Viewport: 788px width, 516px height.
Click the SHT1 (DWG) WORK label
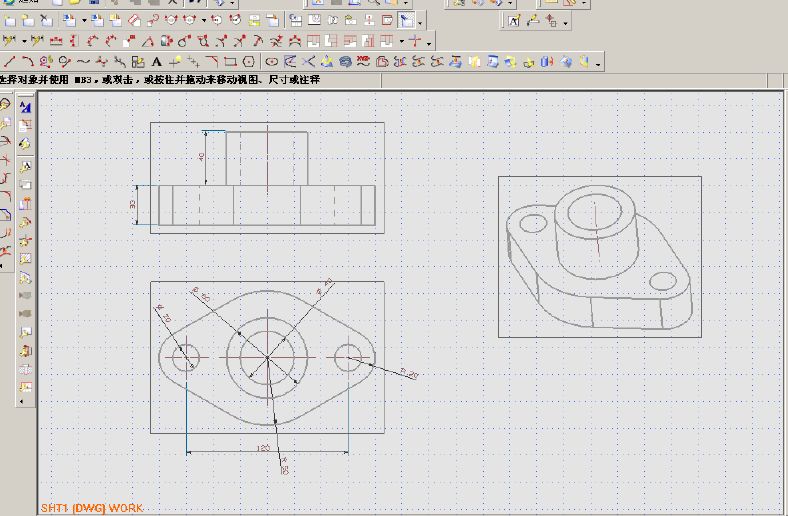[92, 508]
